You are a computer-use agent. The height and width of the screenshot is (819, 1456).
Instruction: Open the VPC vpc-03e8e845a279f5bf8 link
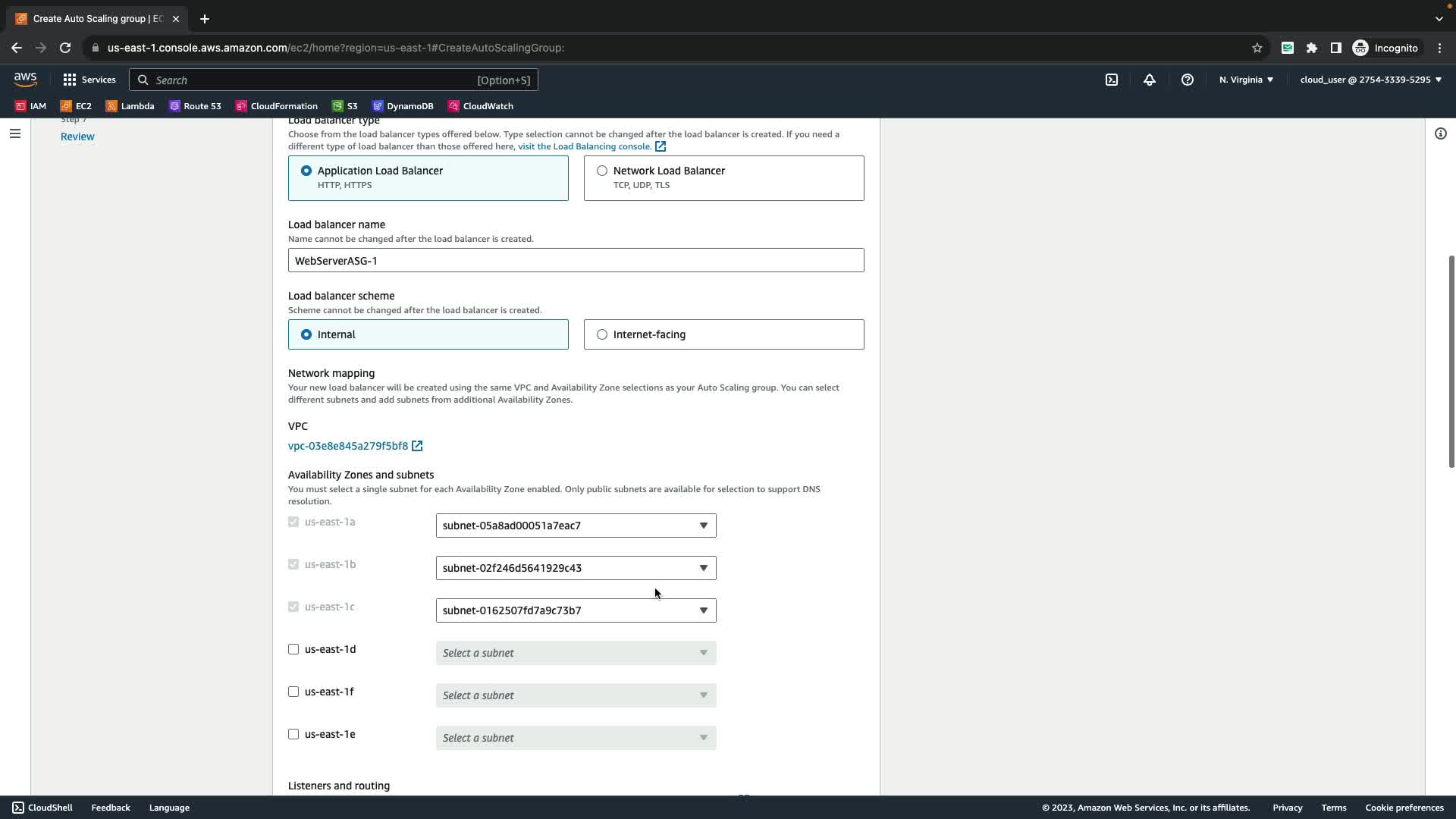348,446
